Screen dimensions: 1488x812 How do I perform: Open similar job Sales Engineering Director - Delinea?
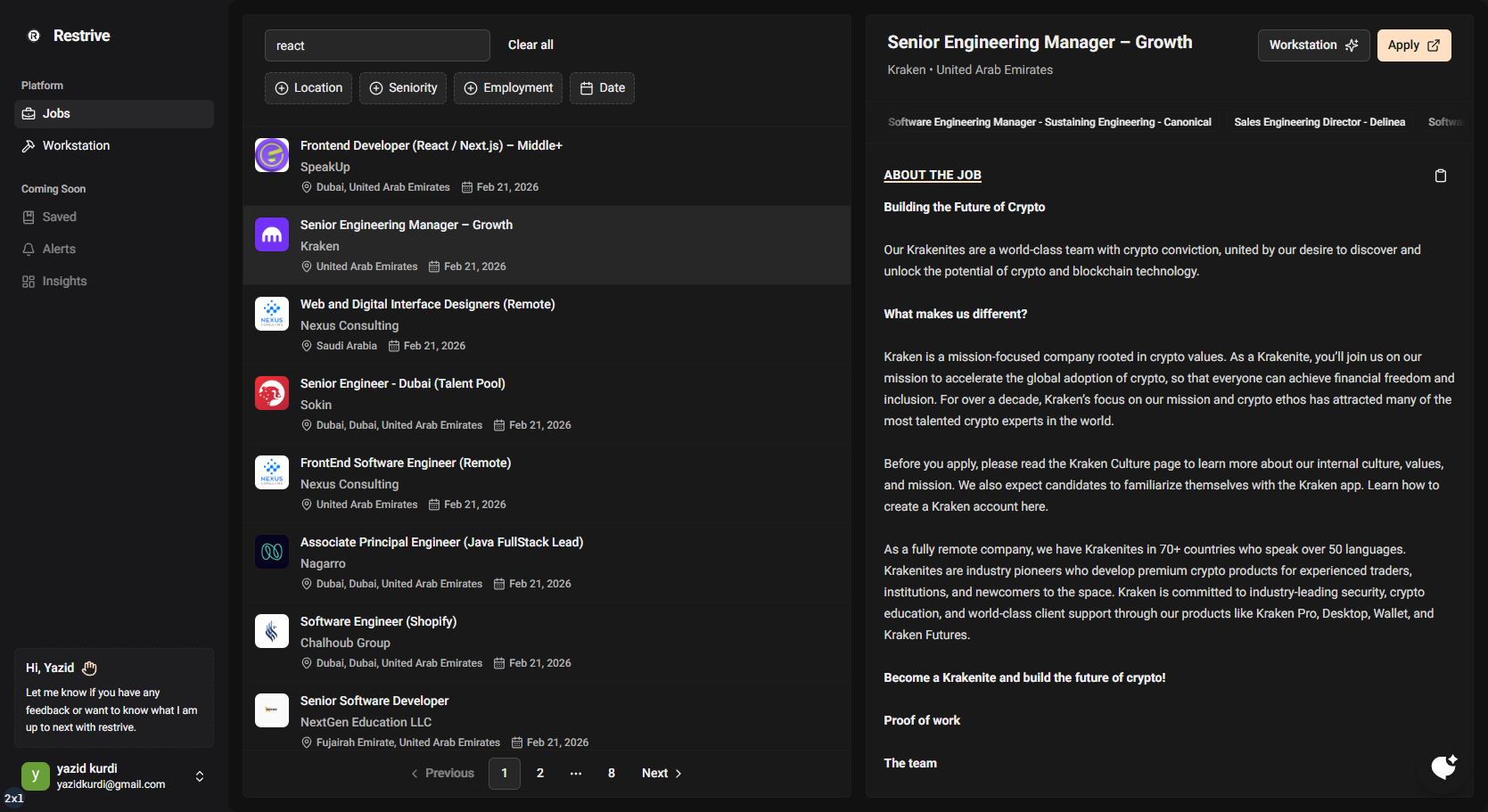coord(1319,123)
